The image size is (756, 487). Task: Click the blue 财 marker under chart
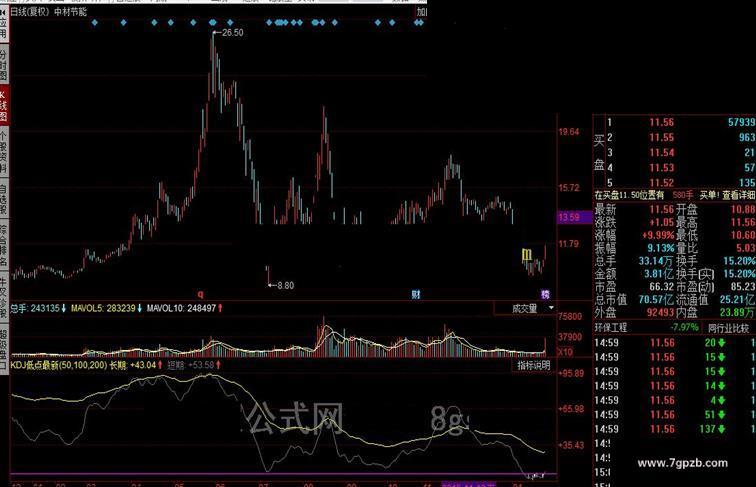pyautogui.click(x=416, y=294)
